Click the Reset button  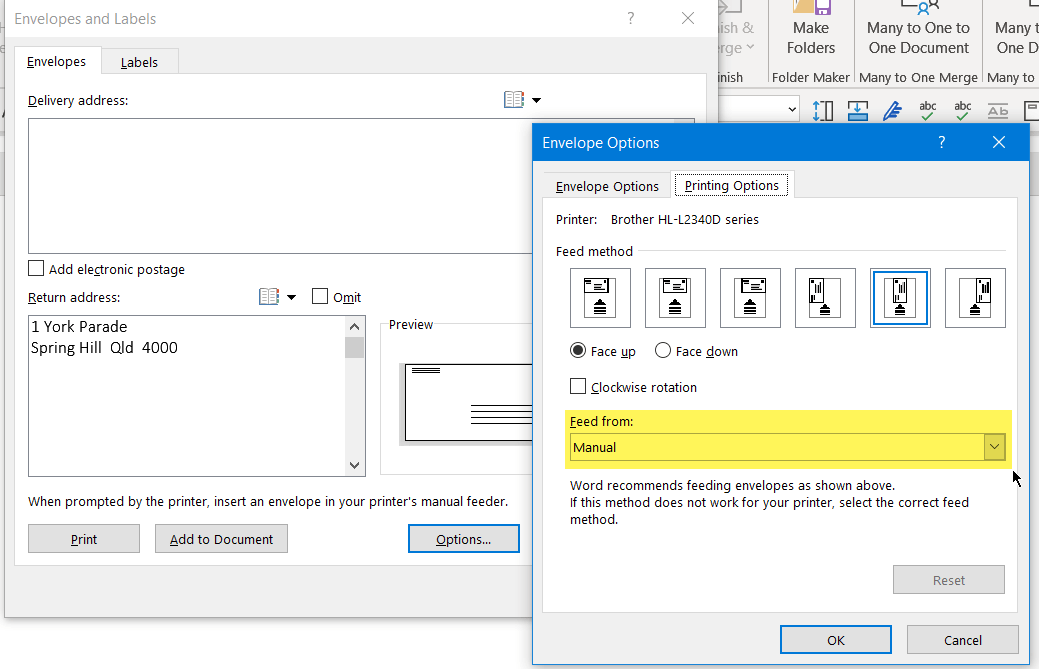[x=949, y=580]
